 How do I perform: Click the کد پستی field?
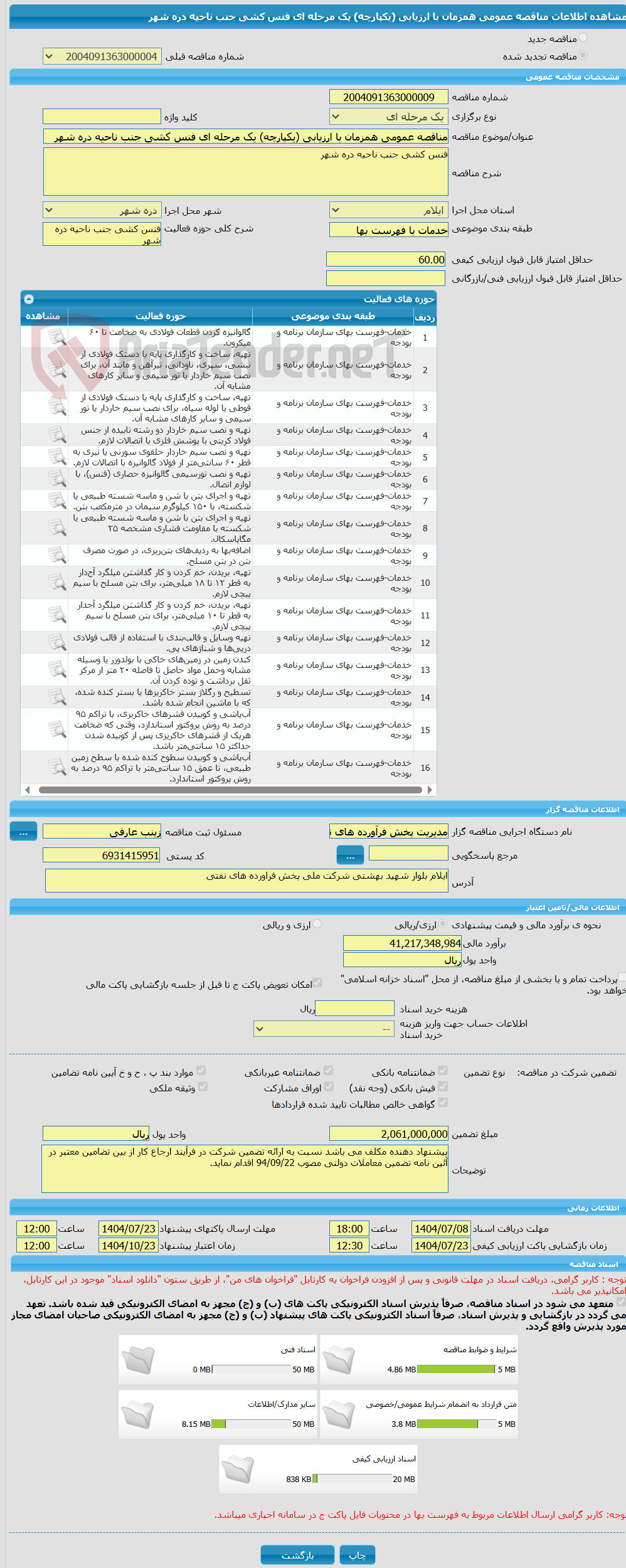[x=102, y=855]
